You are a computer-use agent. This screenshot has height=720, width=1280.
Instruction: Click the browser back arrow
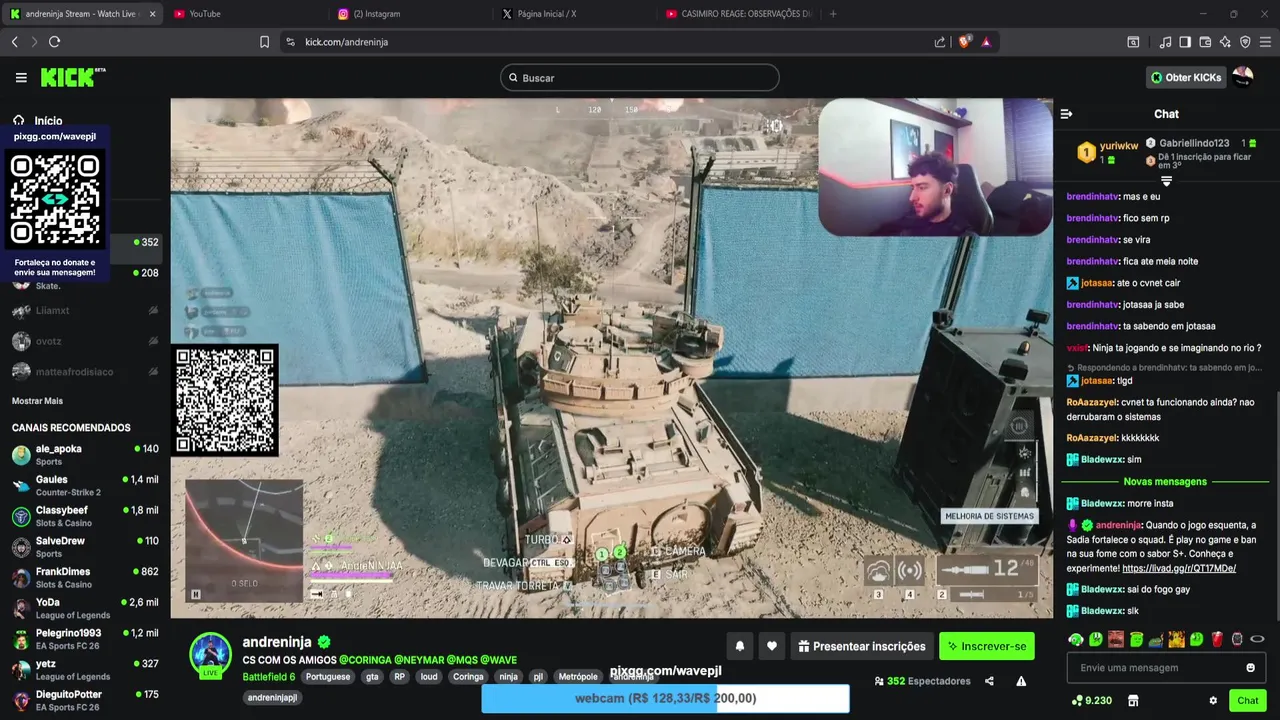(14, 42)
